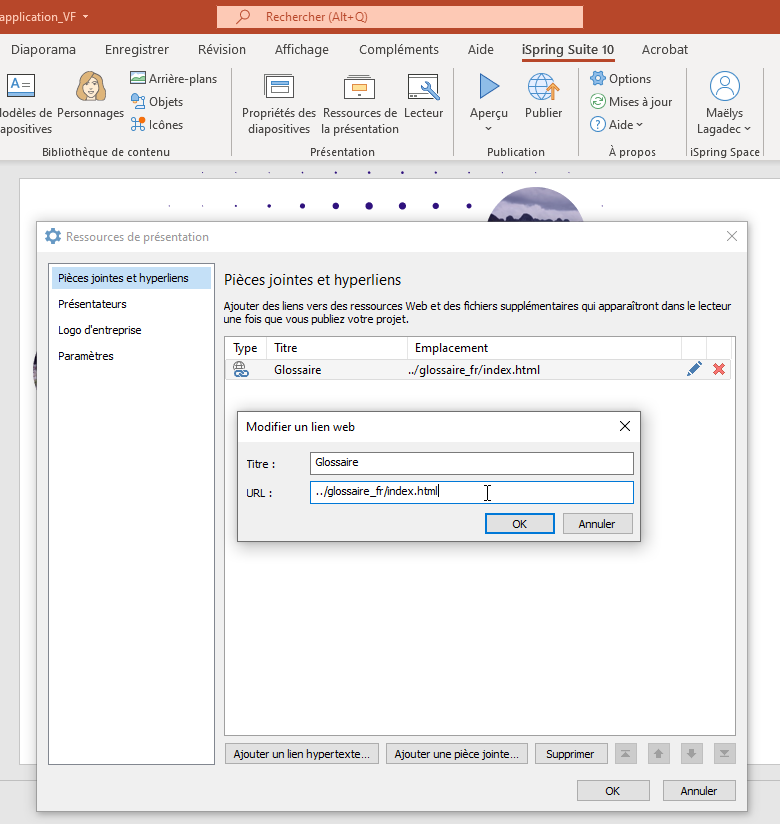This screenshot has height=824, width=780.
Task: Select Présentateurs in the sidebar
Action: tap(92, 304)
